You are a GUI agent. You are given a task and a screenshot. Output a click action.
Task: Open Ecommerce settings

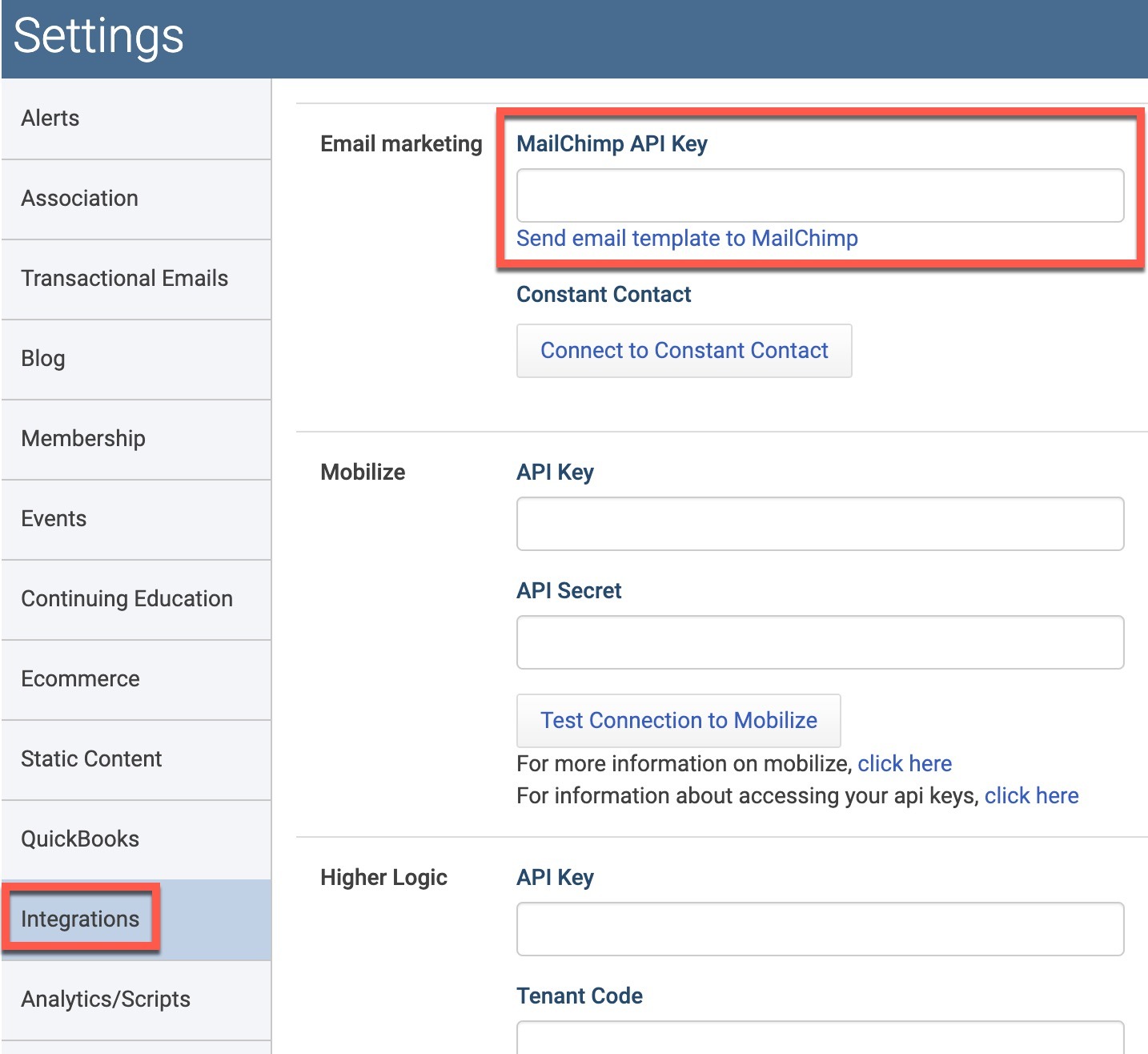click(136, 679)
